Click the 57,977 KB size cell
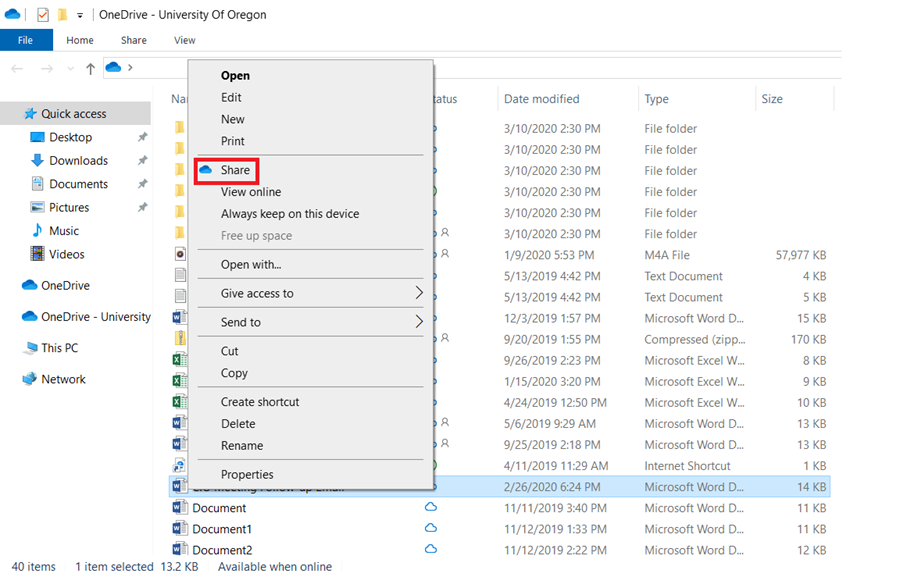The image size is (900, 577). [x=801, y=255]
